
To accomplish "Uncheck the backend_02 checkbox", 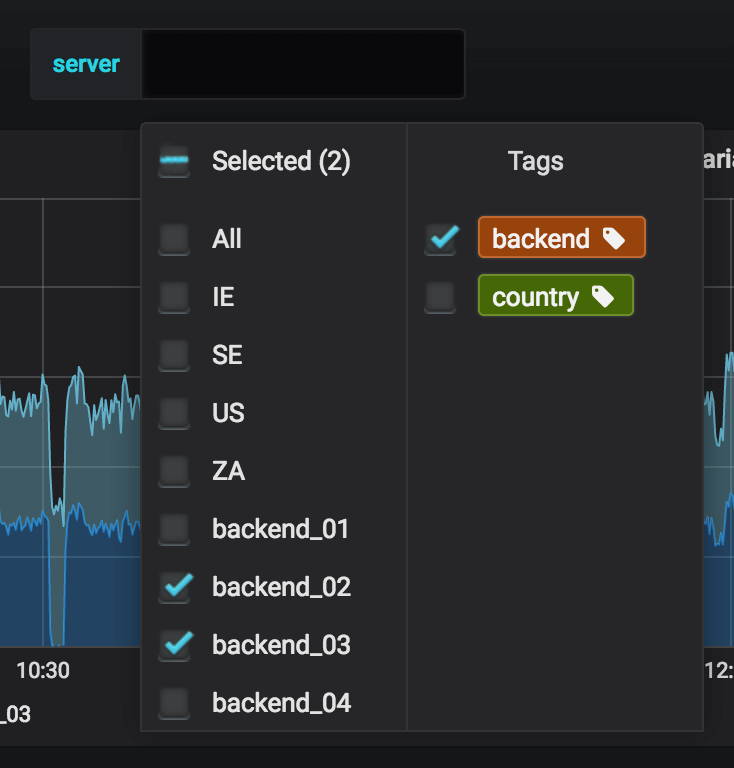I will (x=174, y=587).
